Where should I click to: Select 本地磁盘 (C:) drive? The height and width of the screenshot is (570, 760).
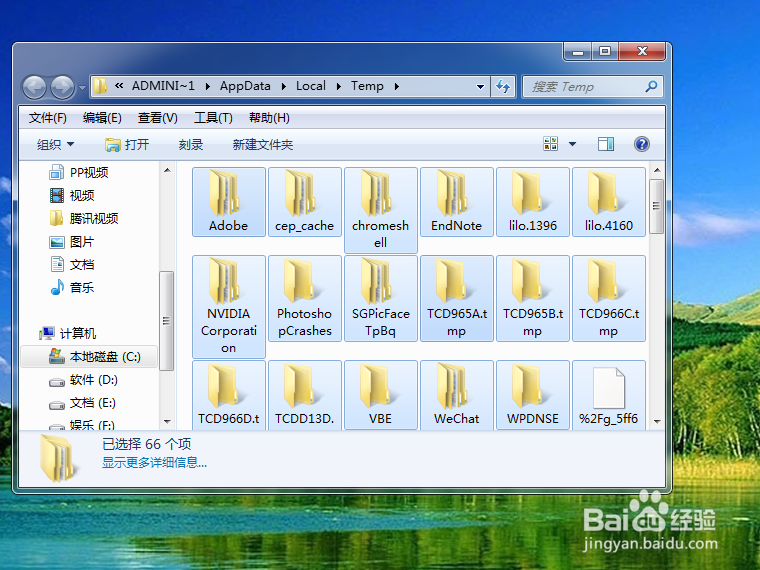pos(89,357)
